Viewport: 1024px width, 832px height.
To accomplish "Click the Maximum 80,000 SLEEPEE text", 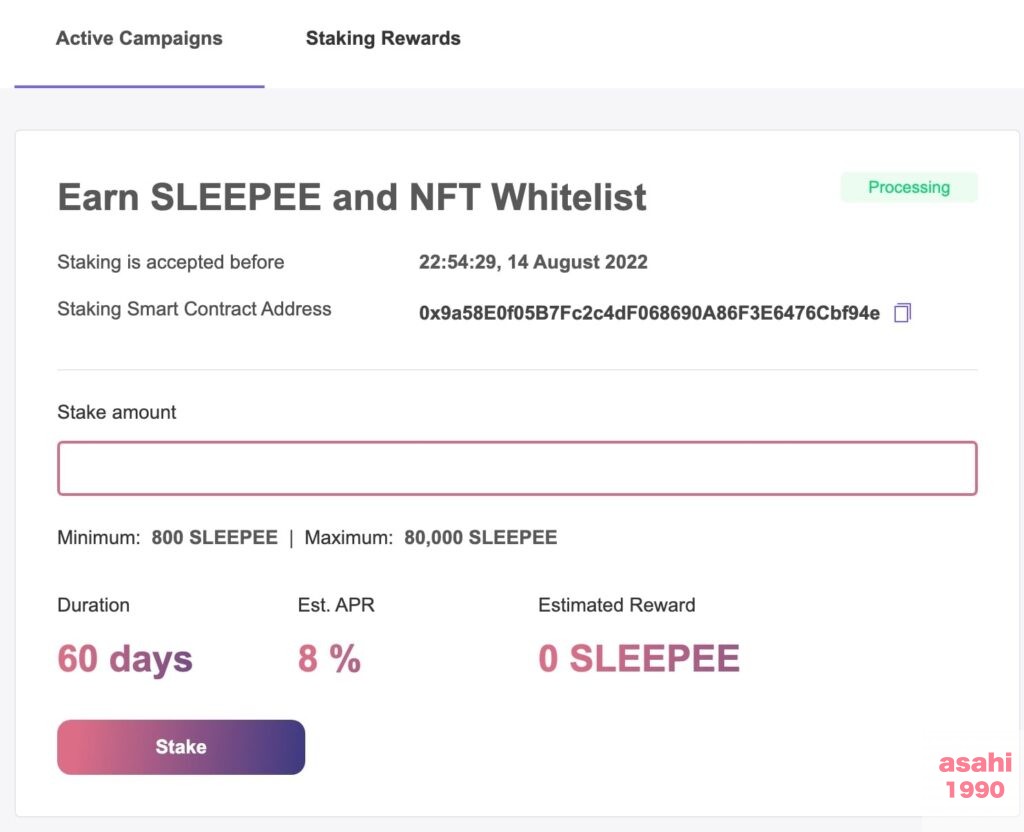I will [x=431, y=537].
